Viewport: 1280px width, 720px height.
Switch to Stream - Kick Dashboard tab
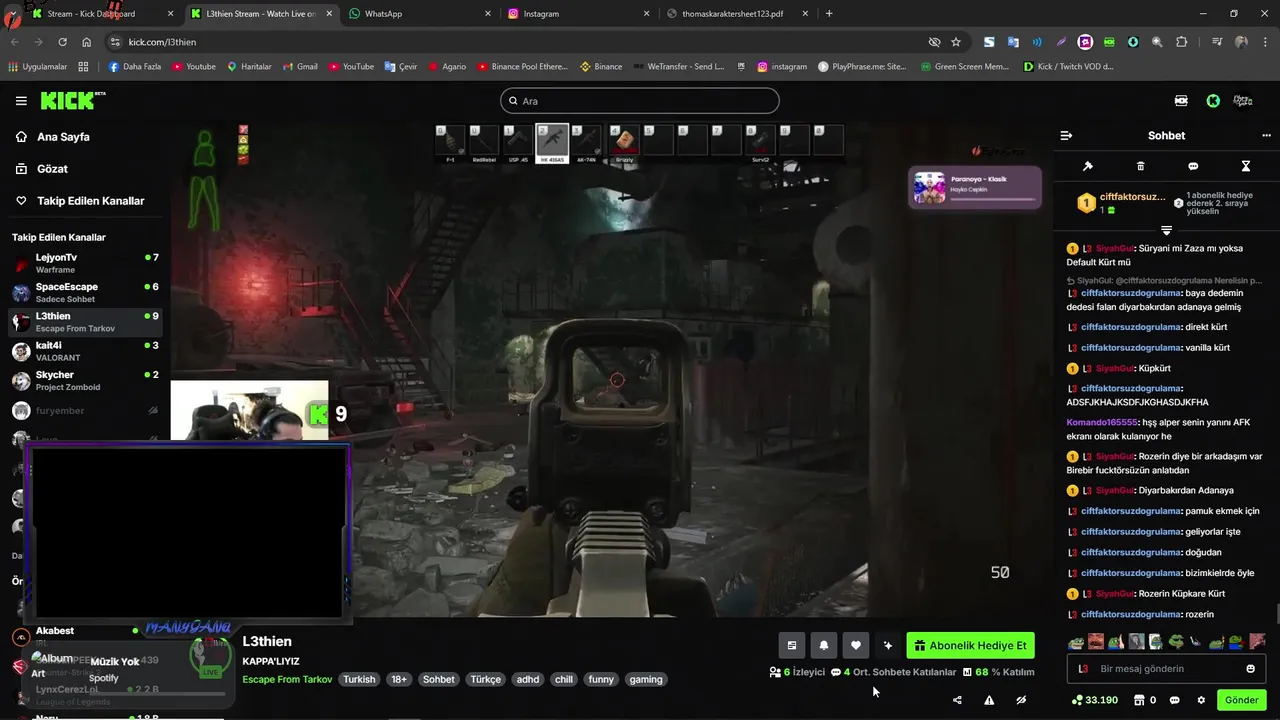(100, 14)
